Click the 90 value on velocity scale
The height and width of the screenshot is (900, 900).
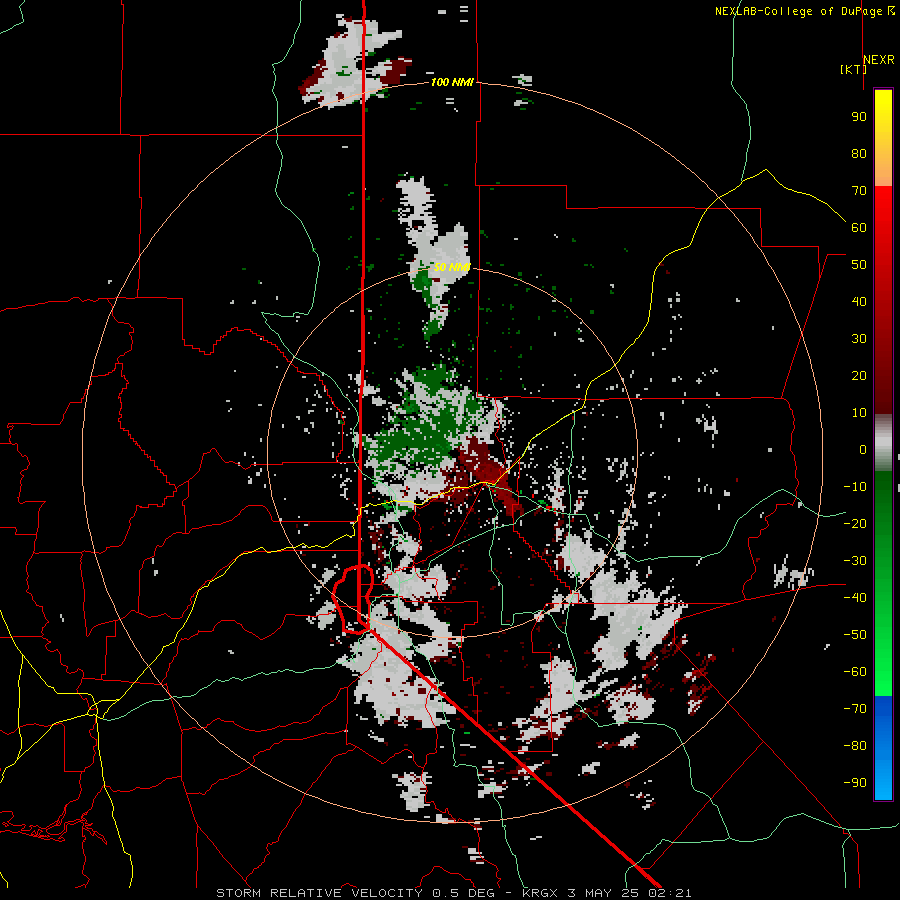click(x=859, y=117)
